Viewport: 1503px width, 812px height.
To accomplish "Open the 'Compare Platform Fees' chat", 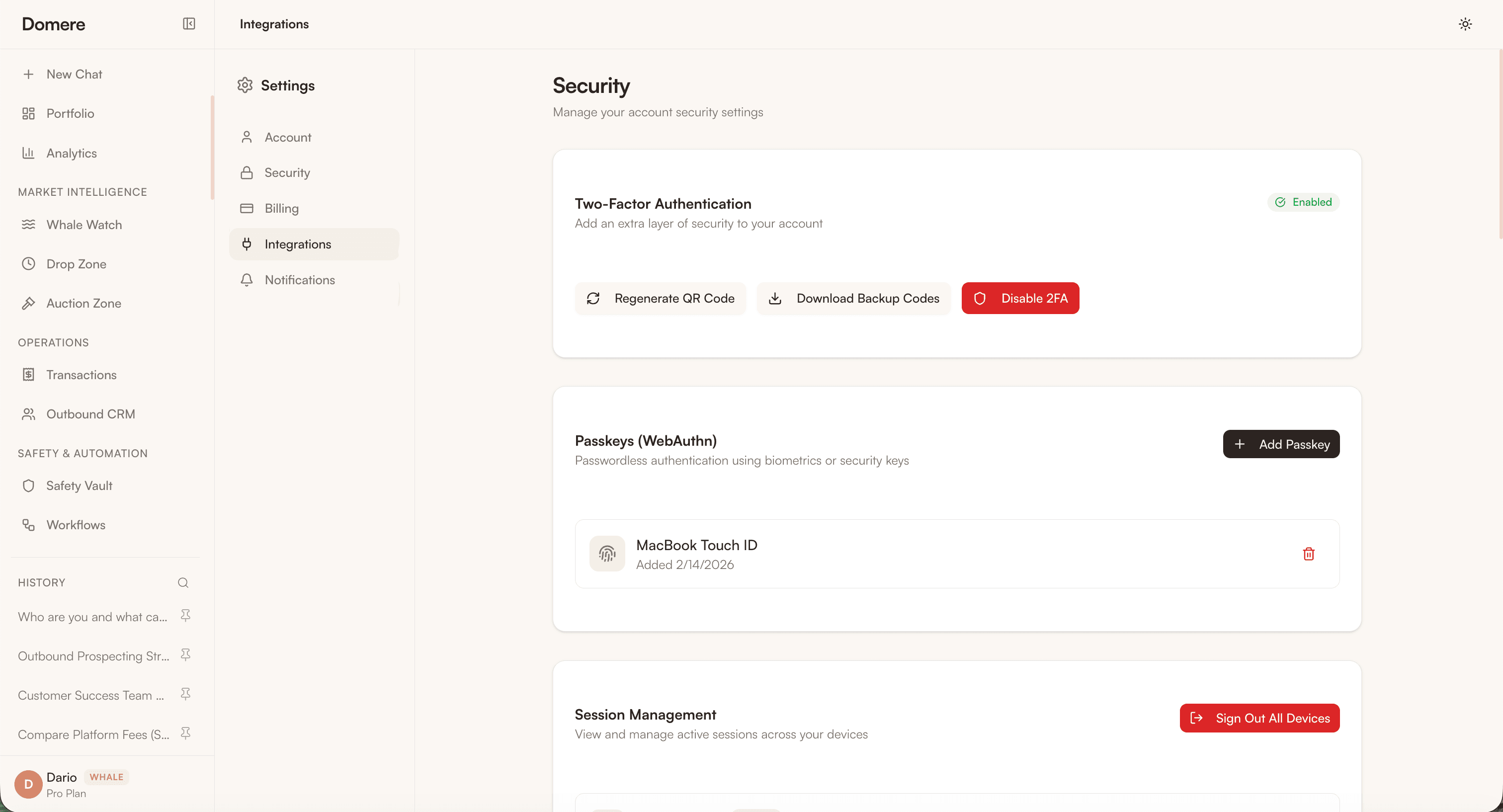I will tap(93, 734).
